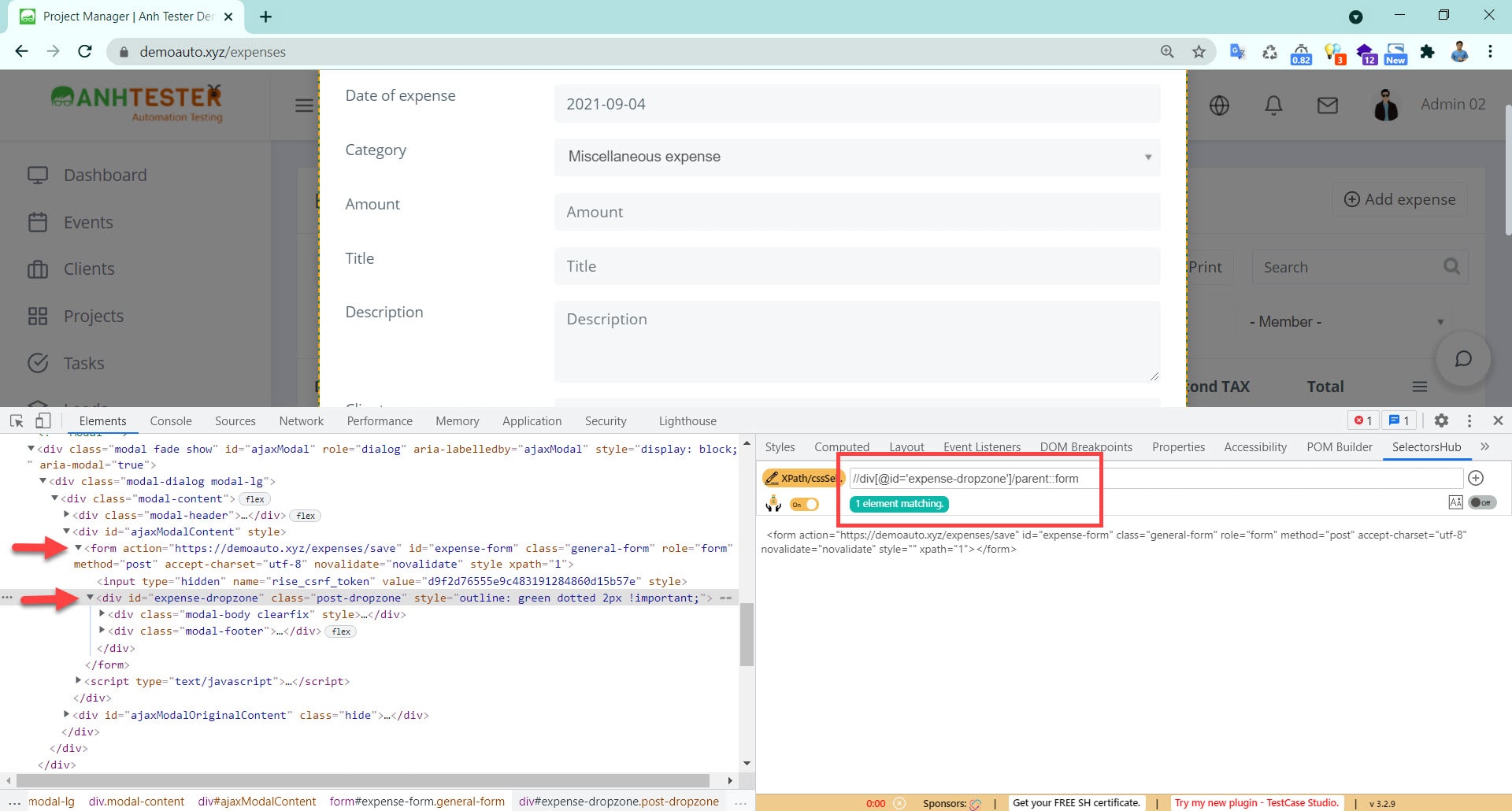1512x811 pixels.
Task: Activate DevTools inspect element picker
Action: click(16, 420)
